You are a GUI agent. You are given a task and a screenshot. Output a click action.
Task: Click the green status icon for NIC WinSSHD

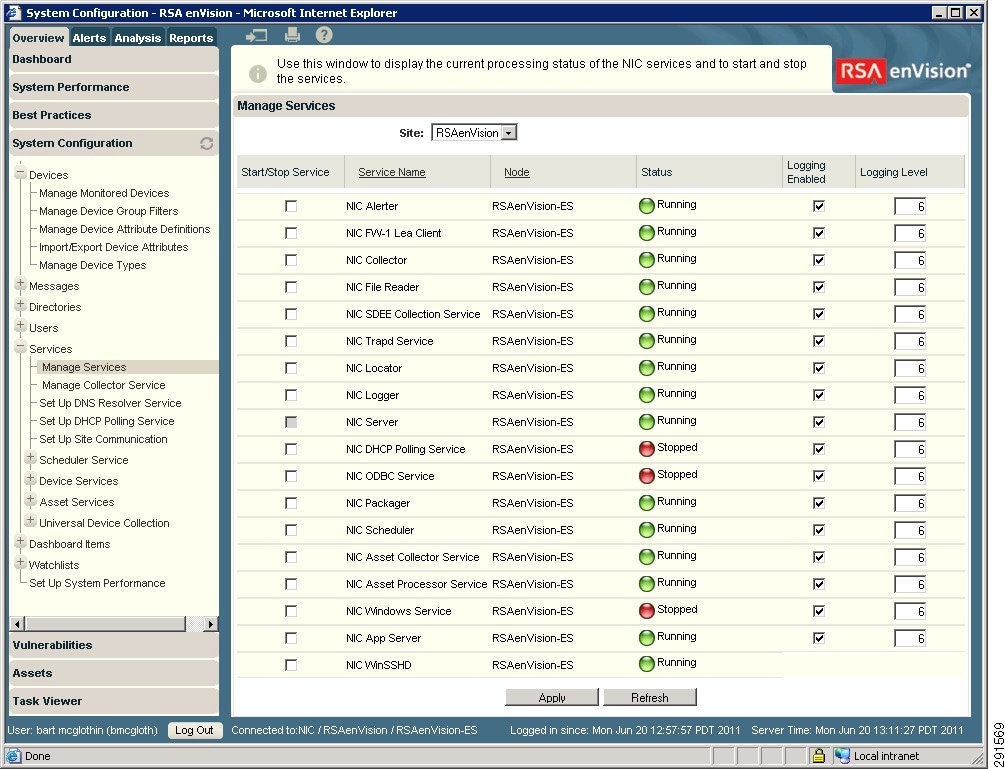click(647, 664)
